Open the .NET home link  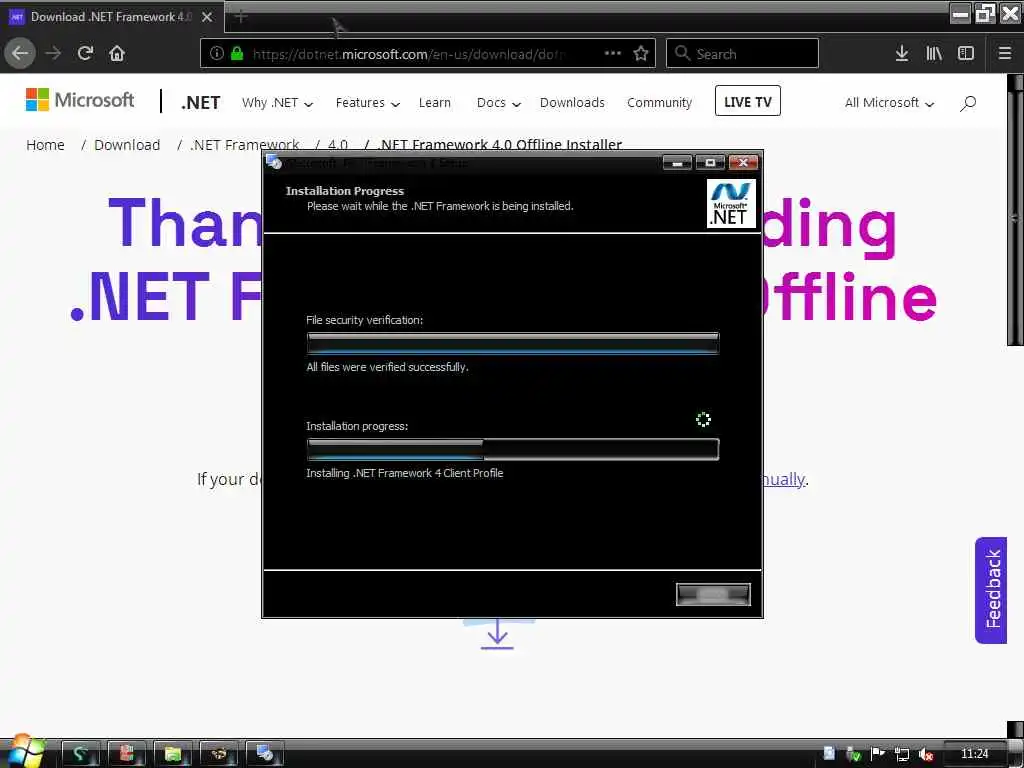[x=200, y=103]
